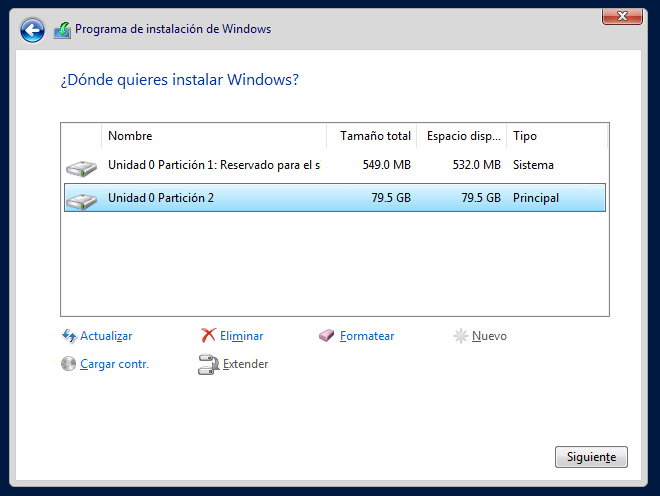
Task: Delete partition via the Eliminar link
Action: (242, 336)
